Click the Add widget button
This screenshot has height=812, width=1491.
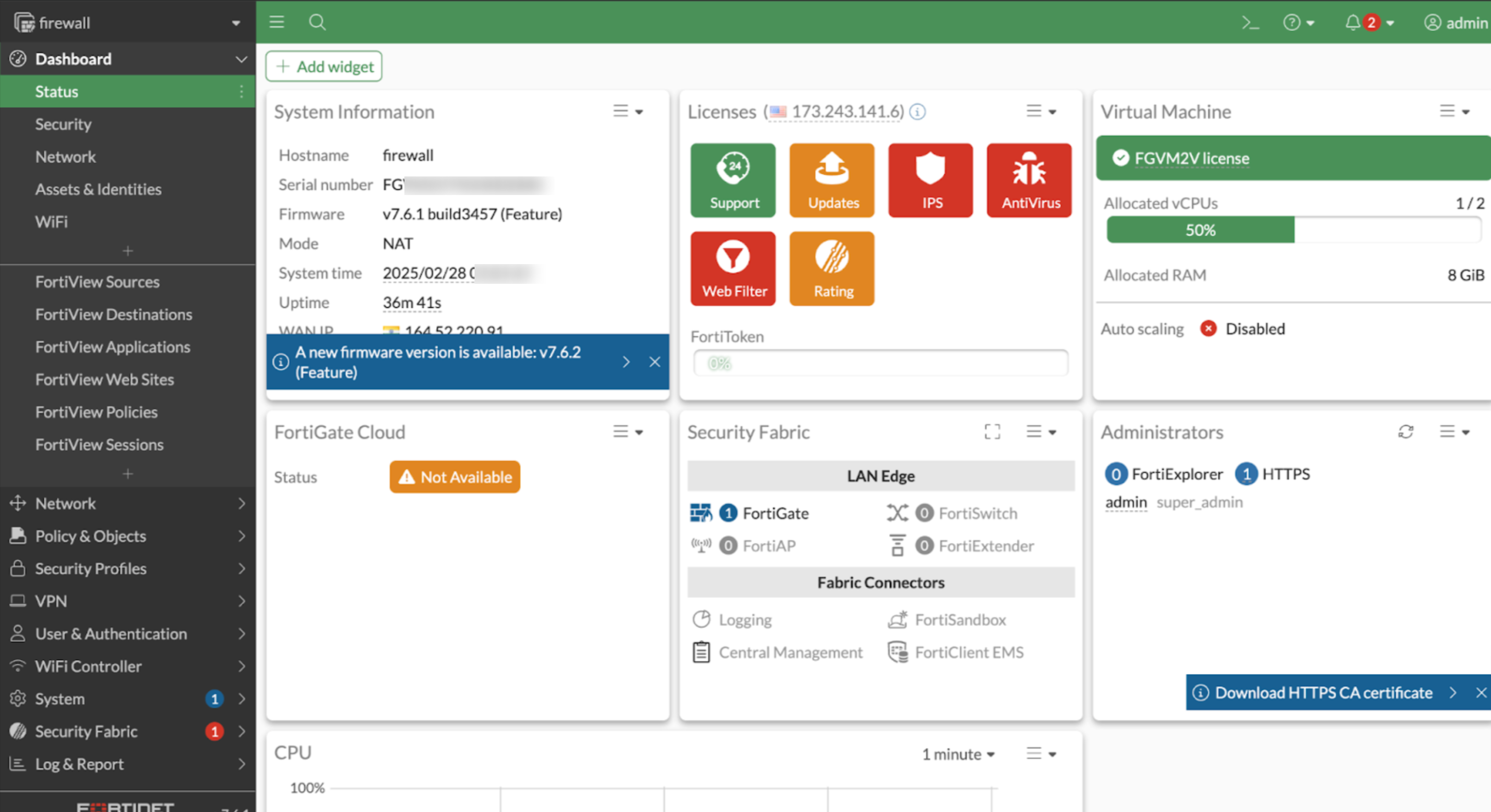point(323,66)
